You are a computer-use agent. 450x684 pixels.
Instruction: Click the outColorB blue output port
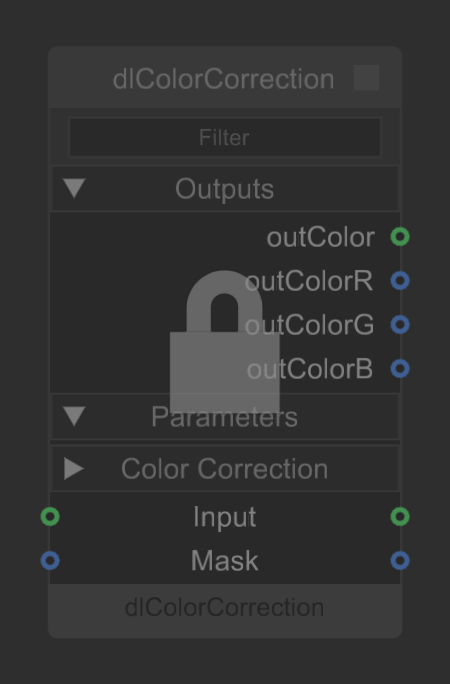(400, 369)
